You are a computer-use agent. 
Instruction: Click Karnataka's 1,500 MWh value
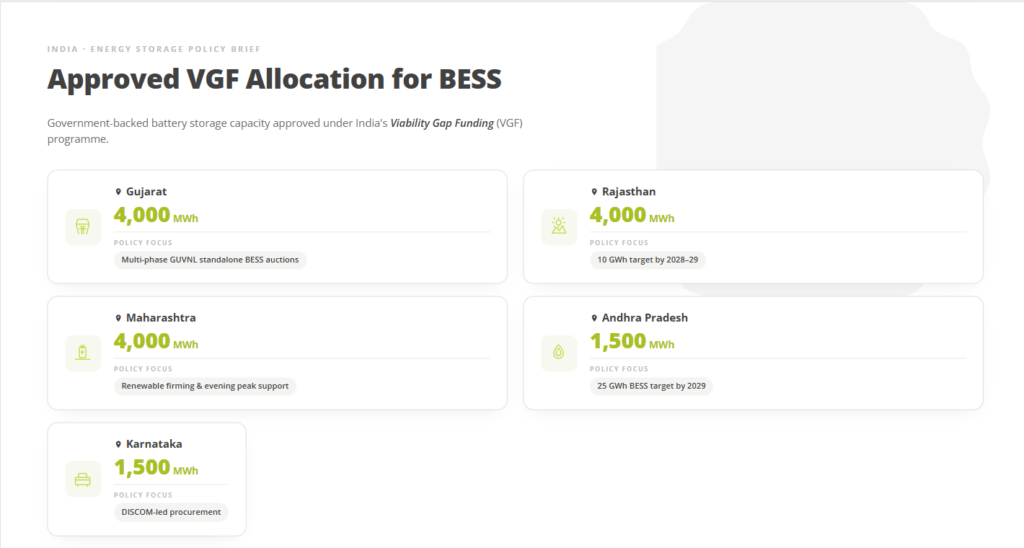click(156, 468)
